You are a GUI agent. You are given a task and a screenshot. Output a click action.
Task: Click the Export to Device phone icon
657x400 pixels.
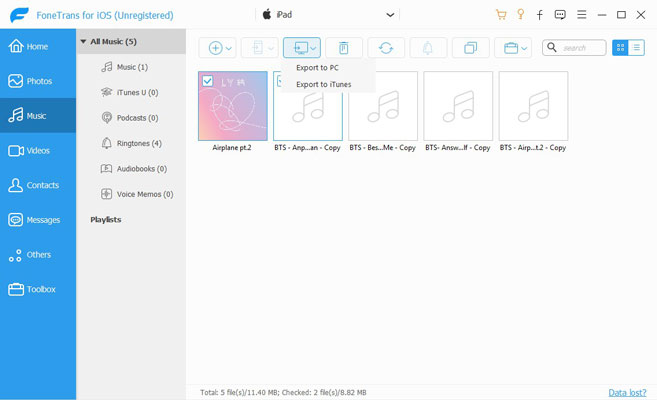pos(258,48)
